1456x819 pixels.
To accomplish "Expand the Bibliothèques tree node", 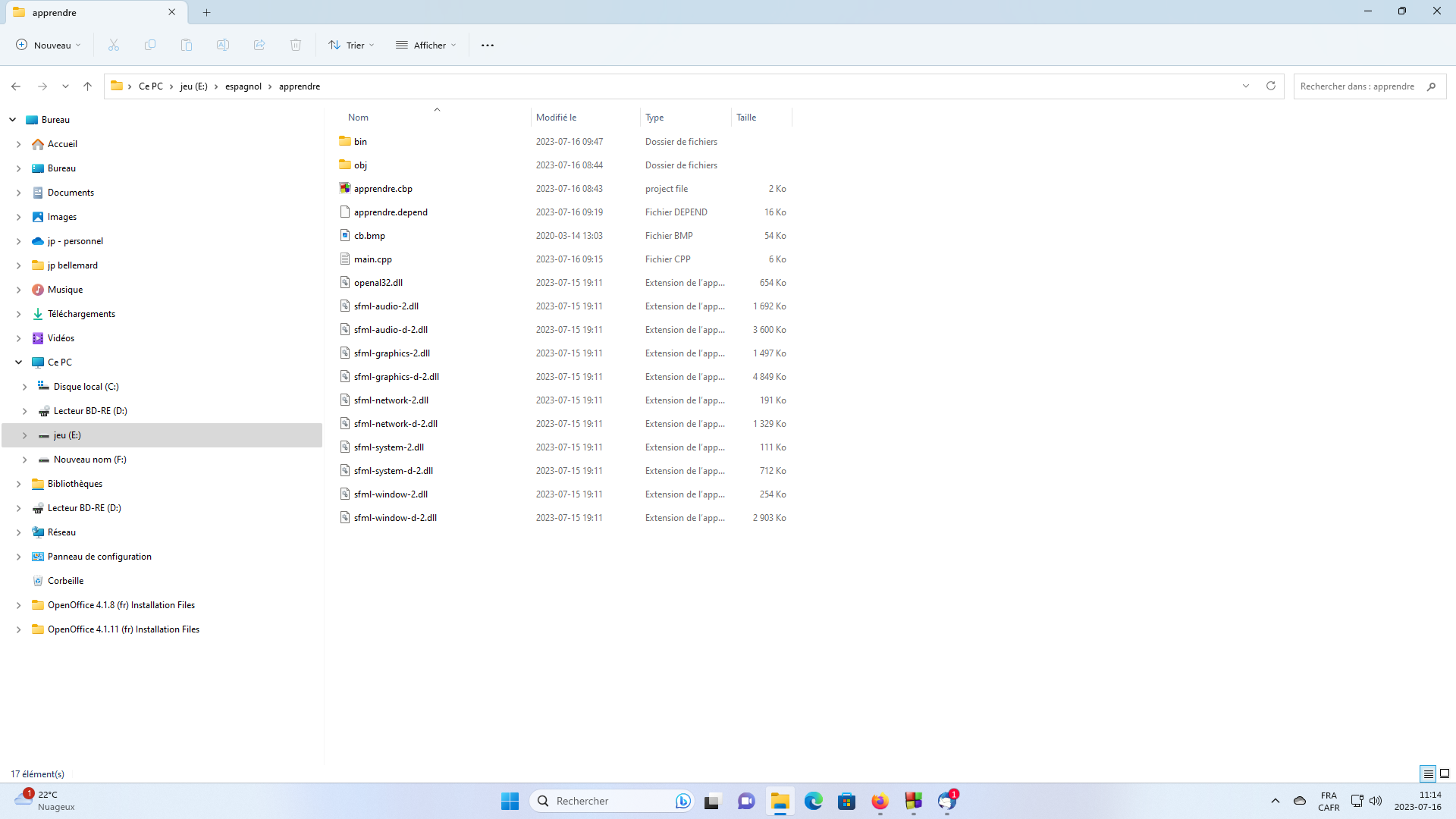I will point(19,484).
